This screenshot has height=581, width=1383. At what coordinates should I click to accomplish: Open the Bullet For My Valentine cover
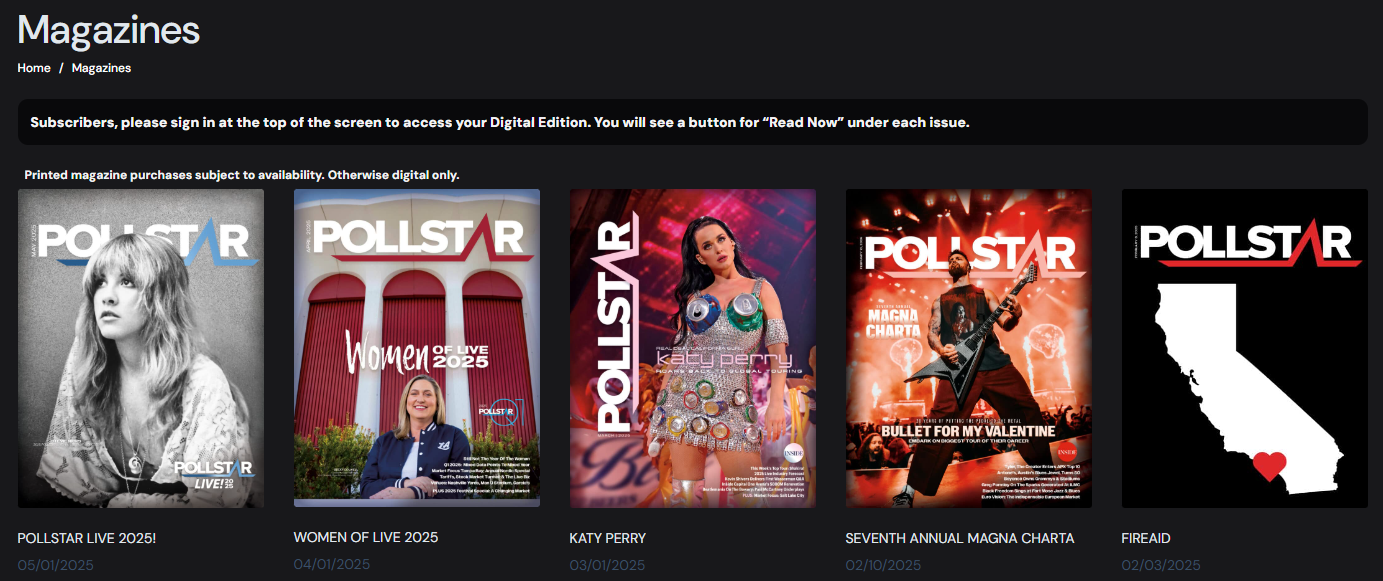(x=969, y=348)
